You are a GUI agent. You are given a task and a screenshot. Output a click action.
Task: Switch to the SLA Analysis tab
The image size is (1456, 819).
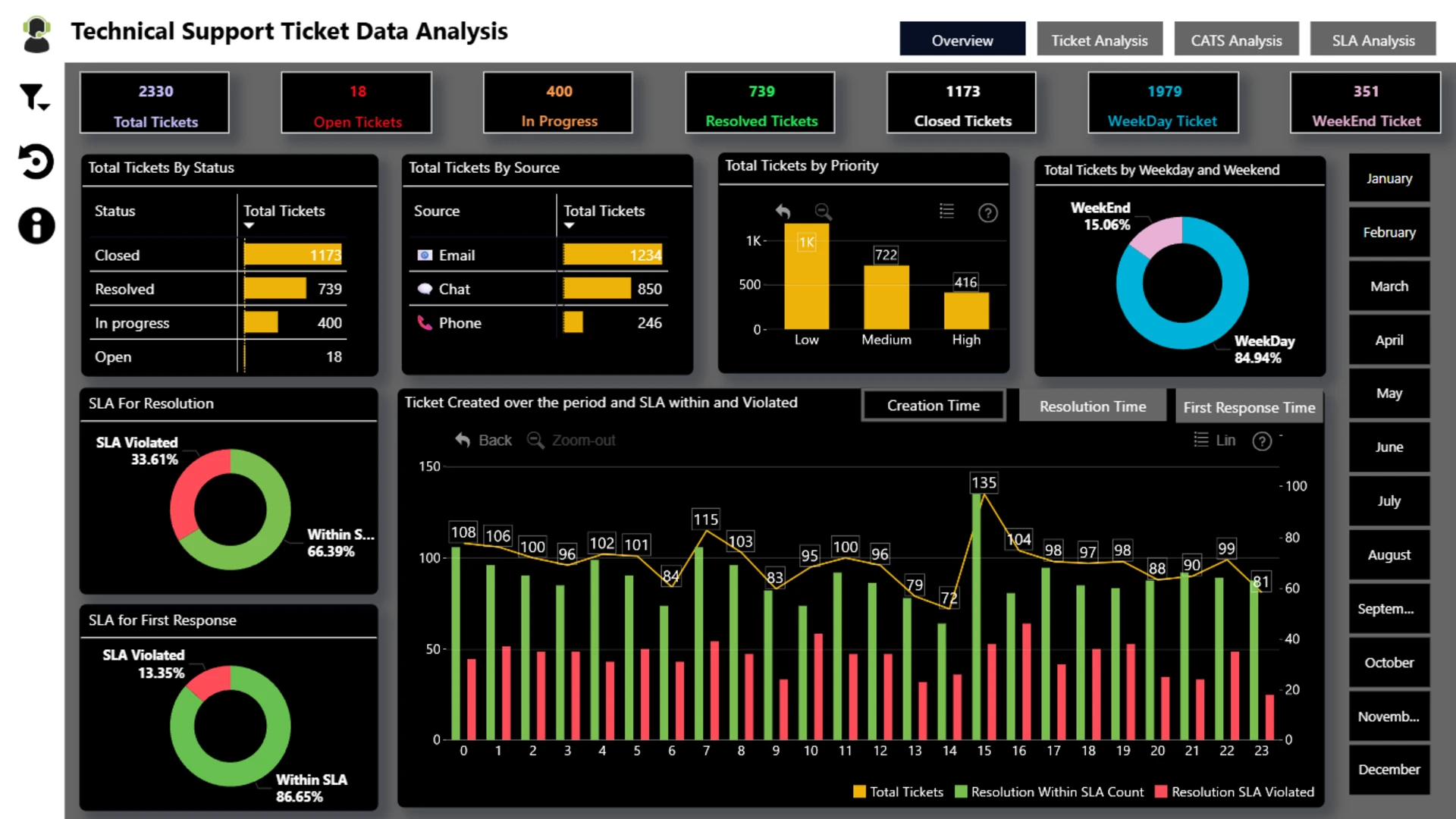click(1373, 40)
